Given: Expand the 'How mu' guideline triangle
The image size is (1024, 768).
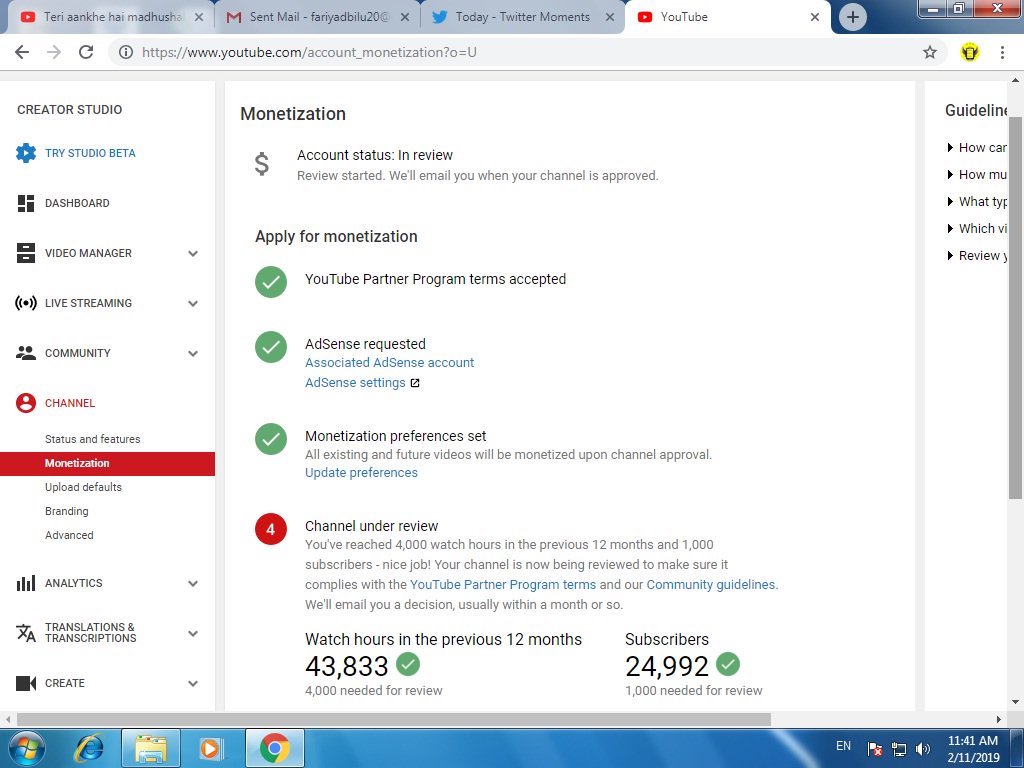Looking at the screenshot, I should click(950, 174).
